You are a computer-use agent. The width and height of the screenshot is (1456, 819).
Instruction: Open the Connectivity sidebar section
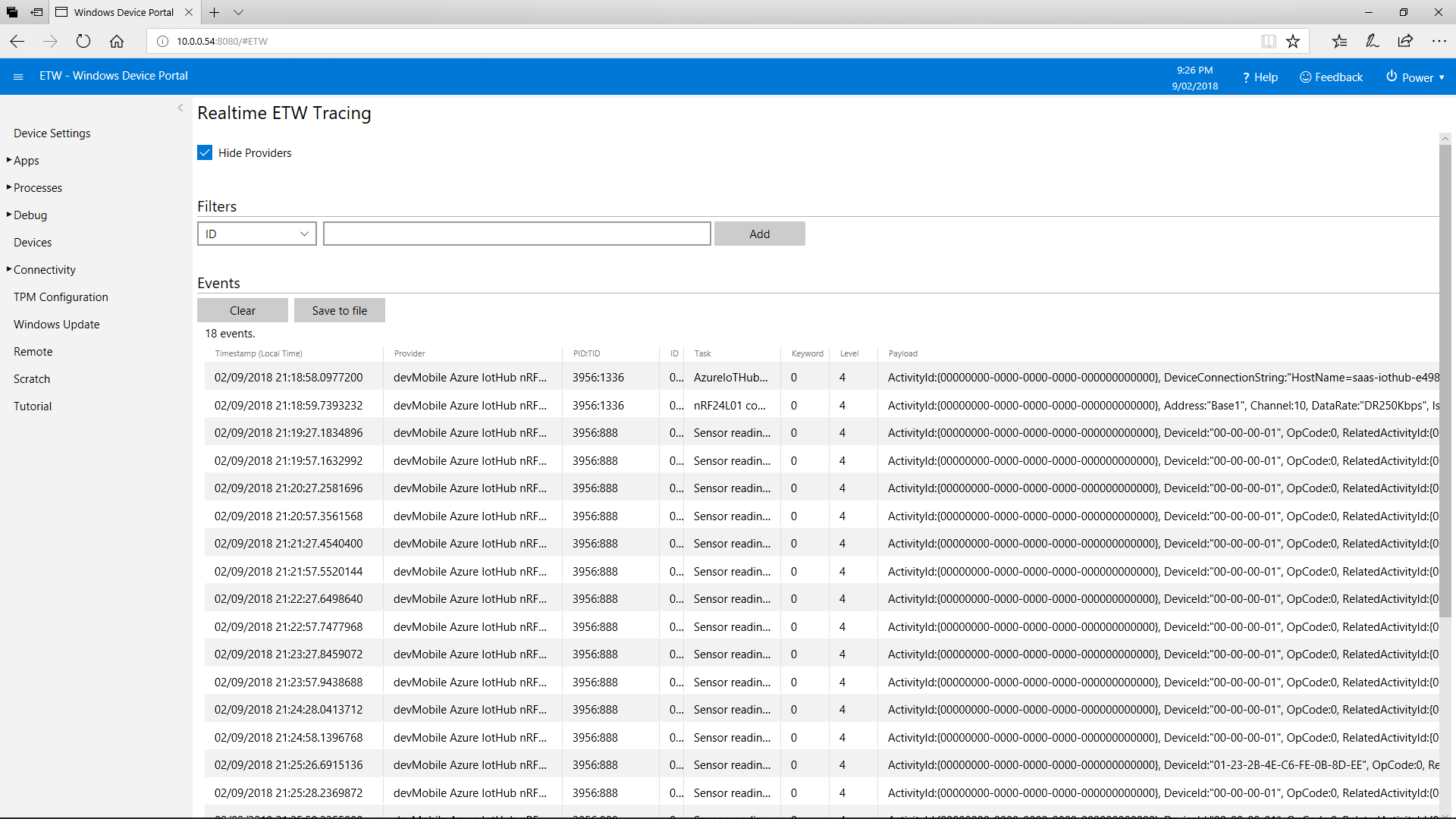(44, 269)
